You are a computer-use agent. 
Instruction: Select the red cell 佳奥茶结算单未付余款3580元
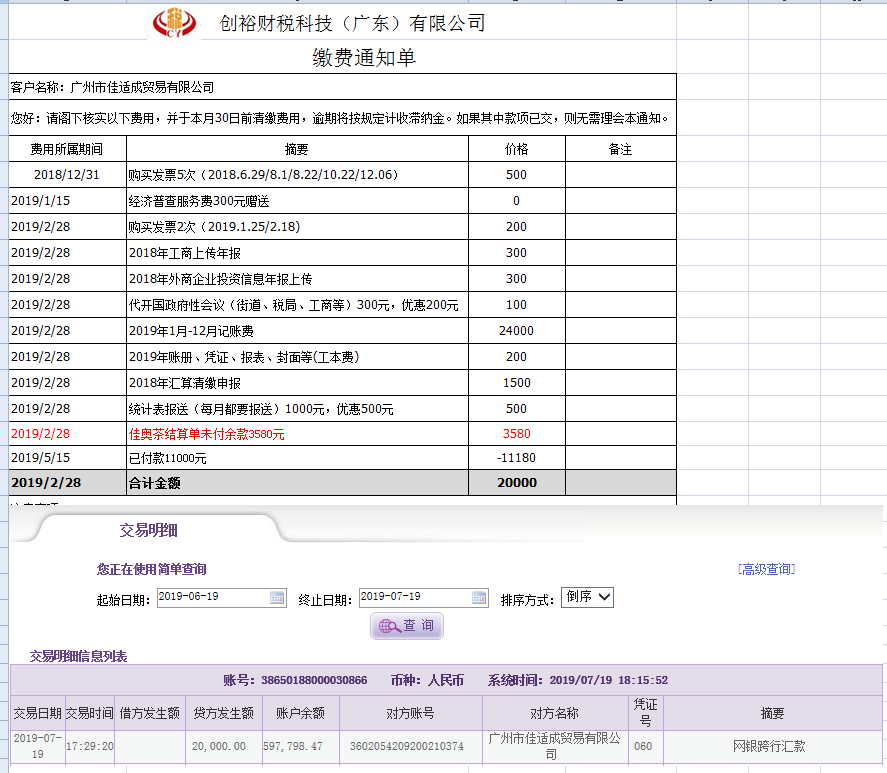click(297, 434)
